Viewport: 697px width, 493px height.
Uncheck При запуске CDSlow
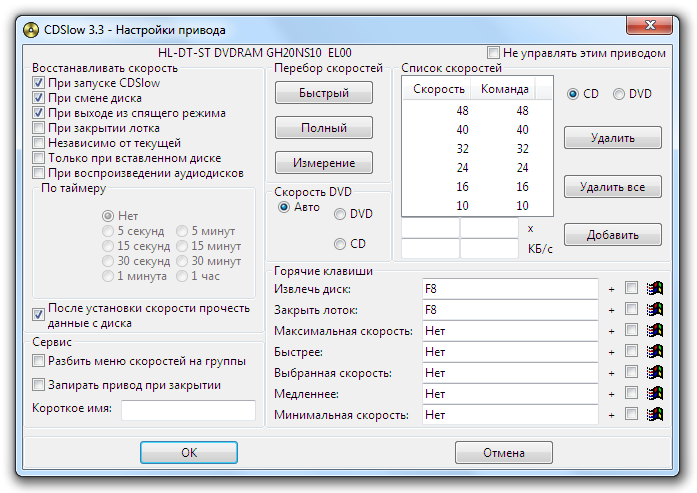[x=39, y=83]
